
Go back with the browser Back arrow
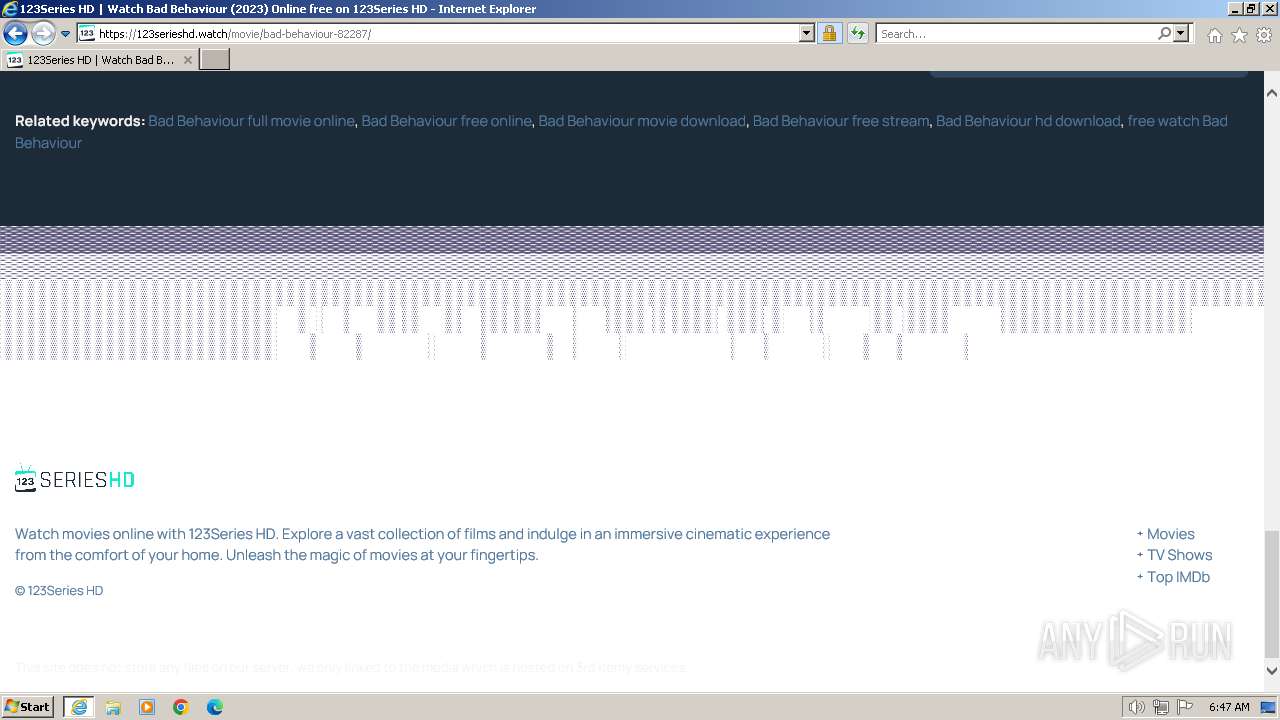click(x=15, y=34)
